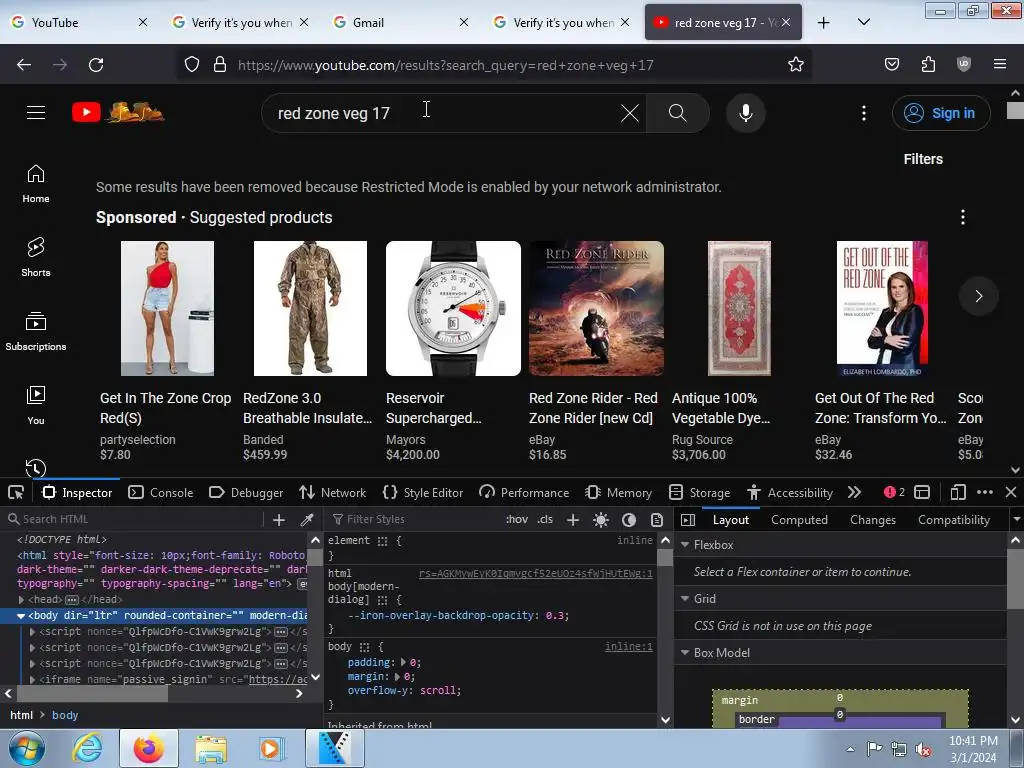Open the Style Editor tab
This screenshot has height=768, width=1024.
[423, 492]
